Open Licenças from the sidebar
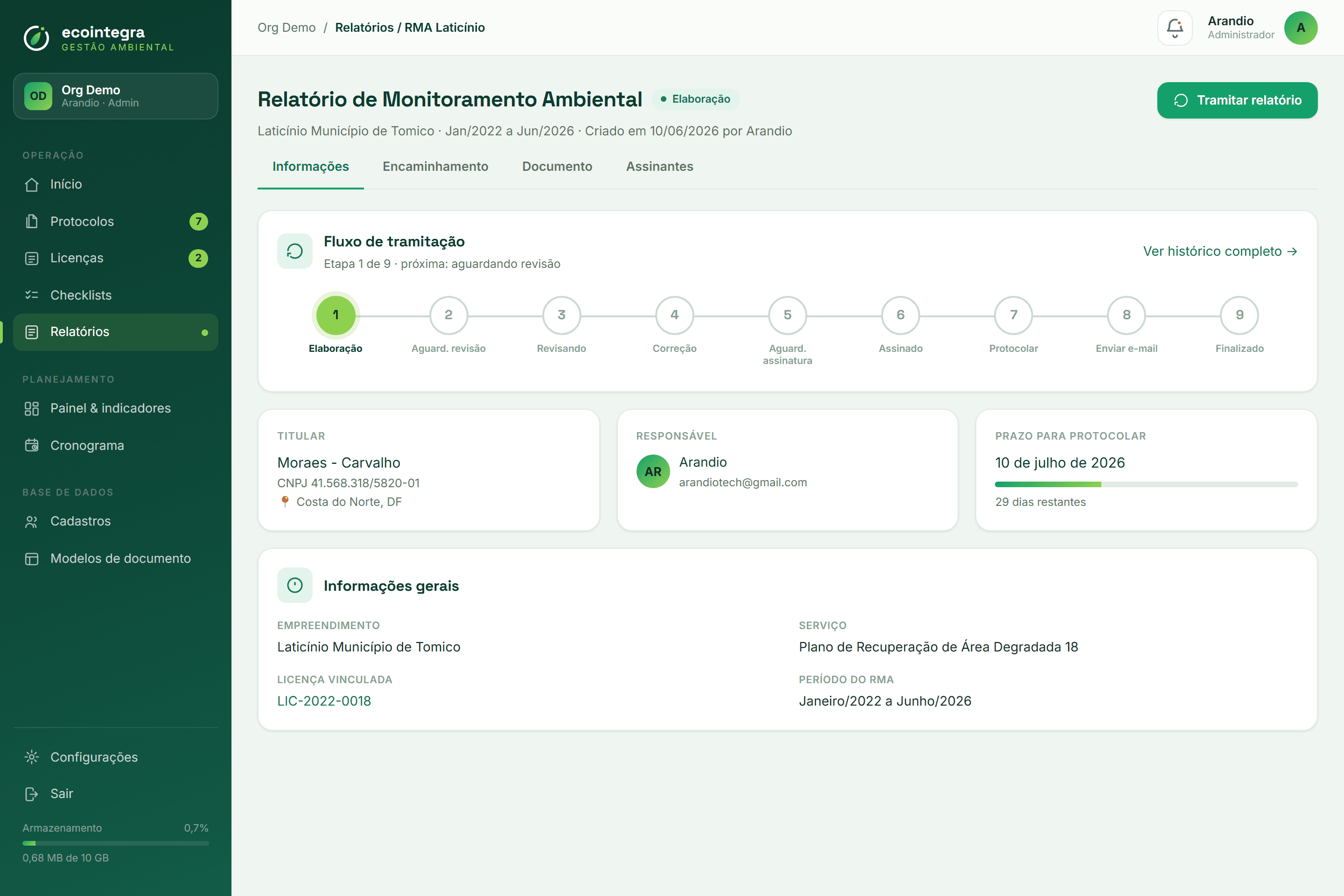 pos(115,258)
